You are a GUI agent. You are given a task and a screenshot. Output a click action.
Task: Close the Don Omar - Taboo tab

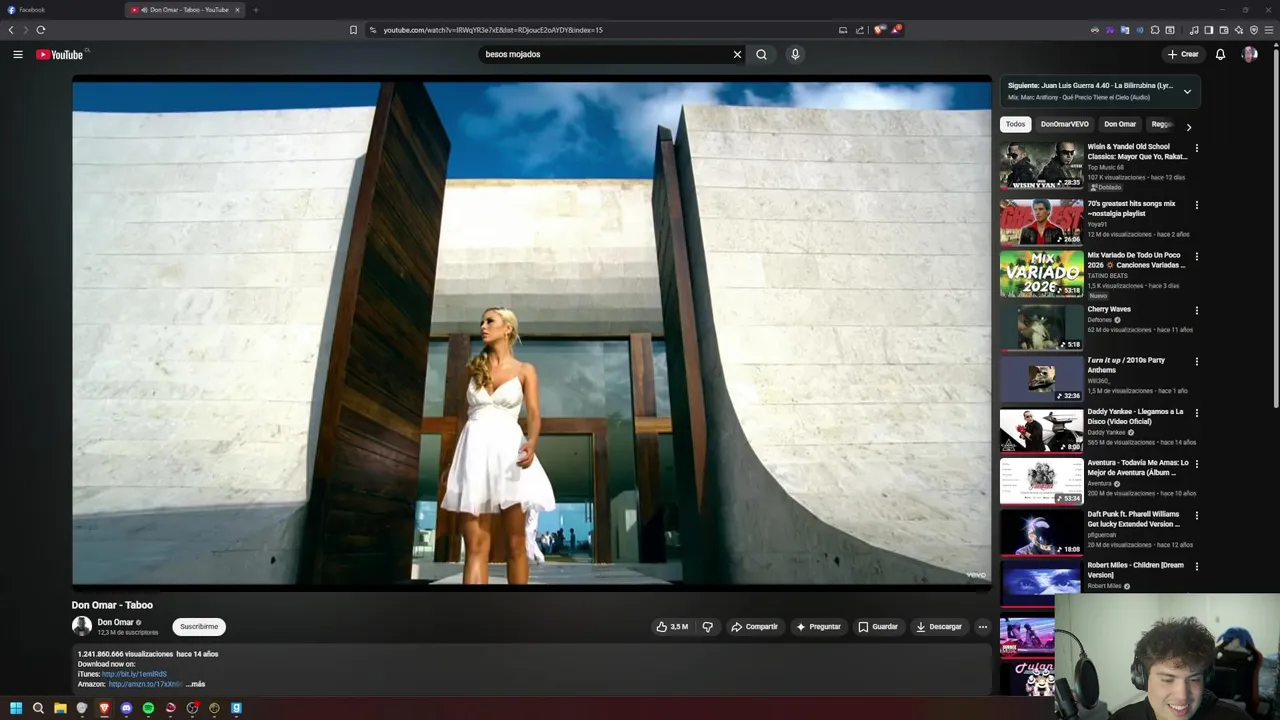237,10
